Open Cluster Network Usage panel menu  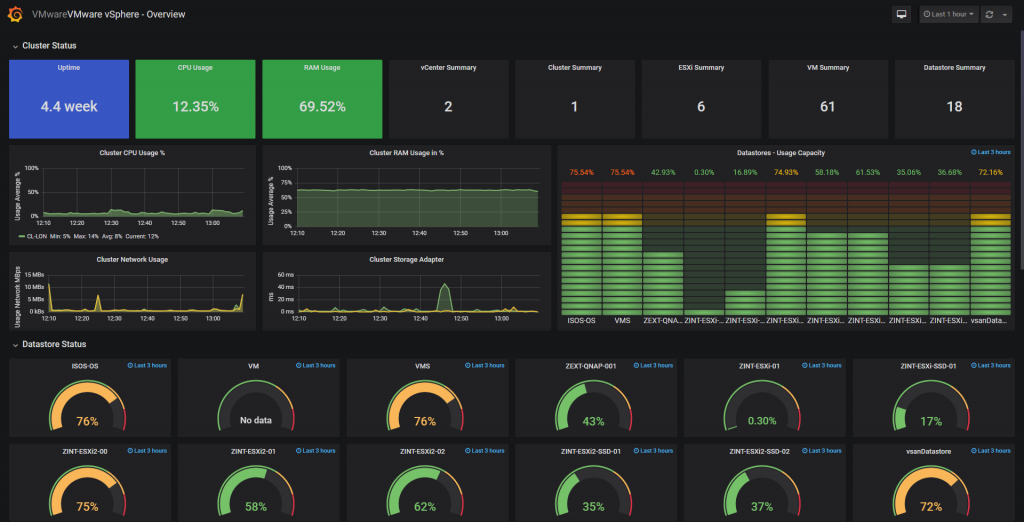132,259
